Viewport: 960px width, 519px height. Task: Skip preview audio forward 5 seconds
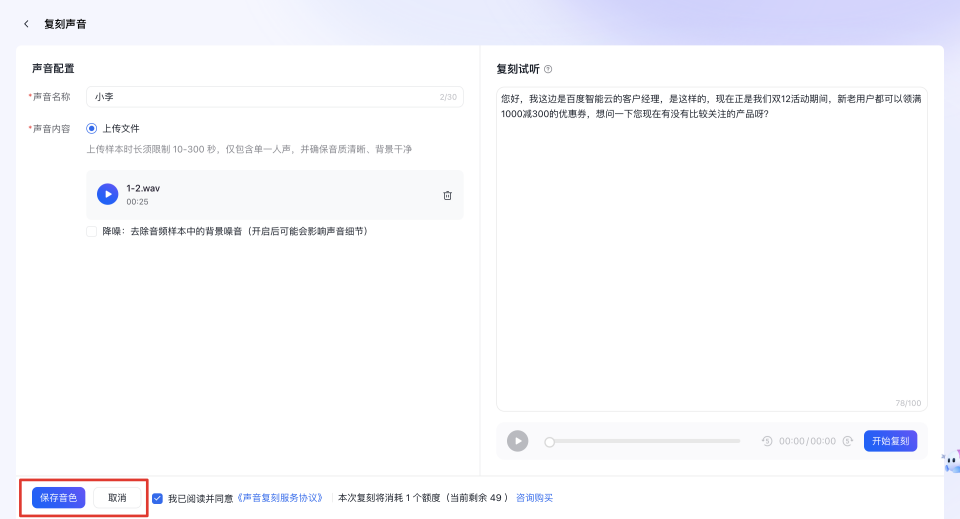click(x=847, y=441)
